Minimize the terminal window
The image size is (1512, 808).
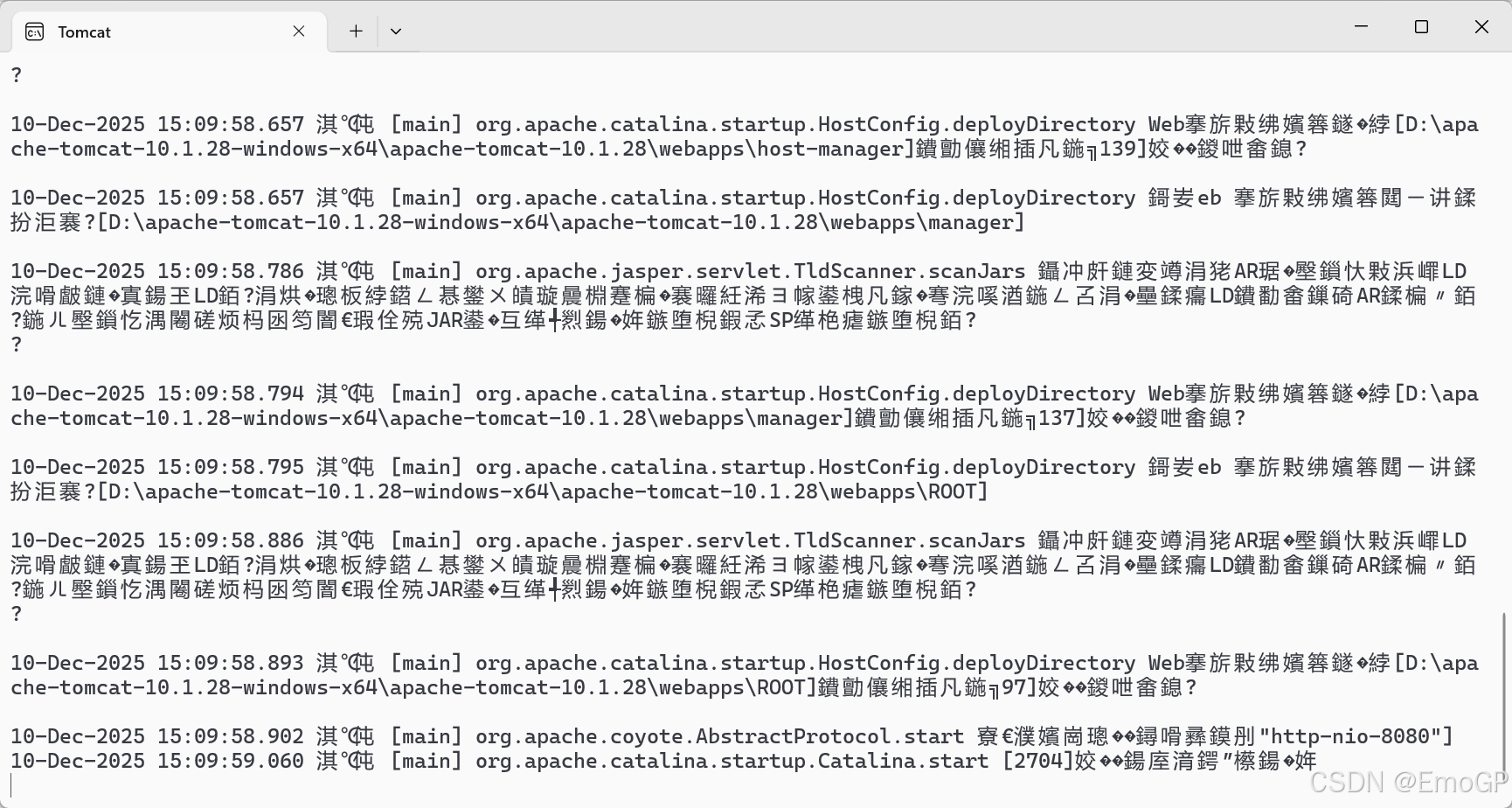coord(1361,26)
